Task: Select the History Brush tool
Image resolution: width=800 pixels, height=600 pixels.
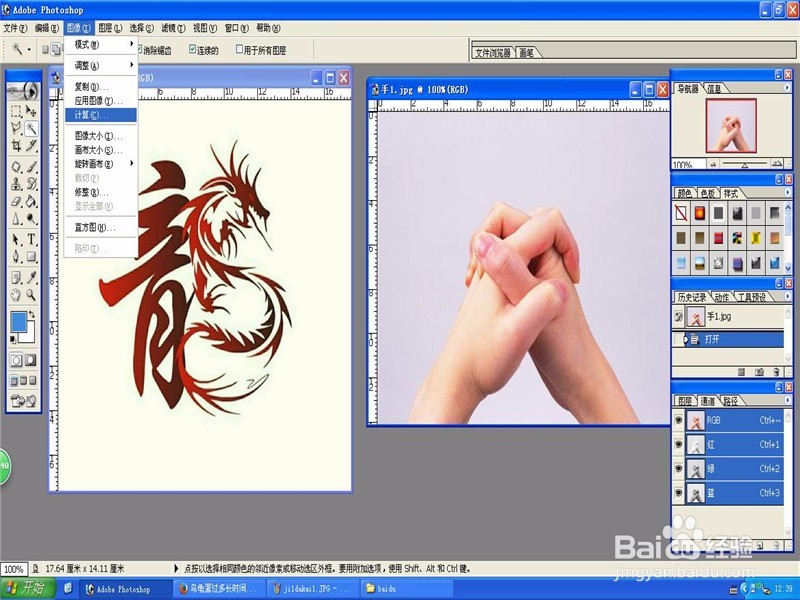Action: (31, 184)
